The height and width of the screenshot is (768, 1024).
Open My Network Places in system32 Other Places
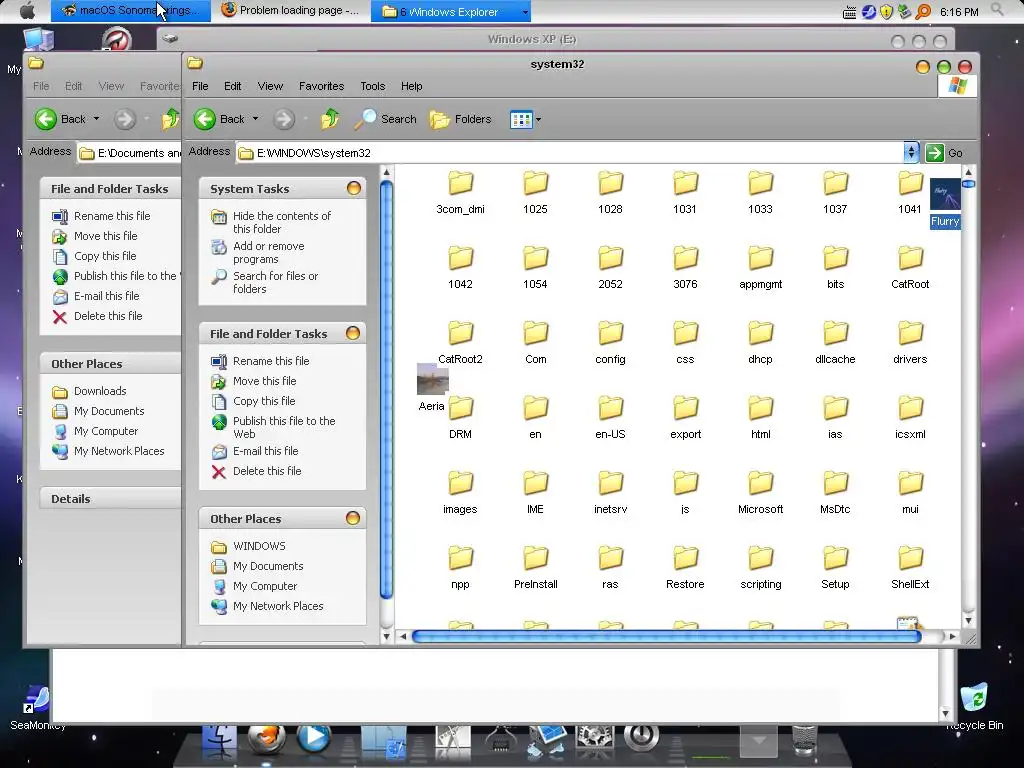pyautogui.click(x=278, y=606)
